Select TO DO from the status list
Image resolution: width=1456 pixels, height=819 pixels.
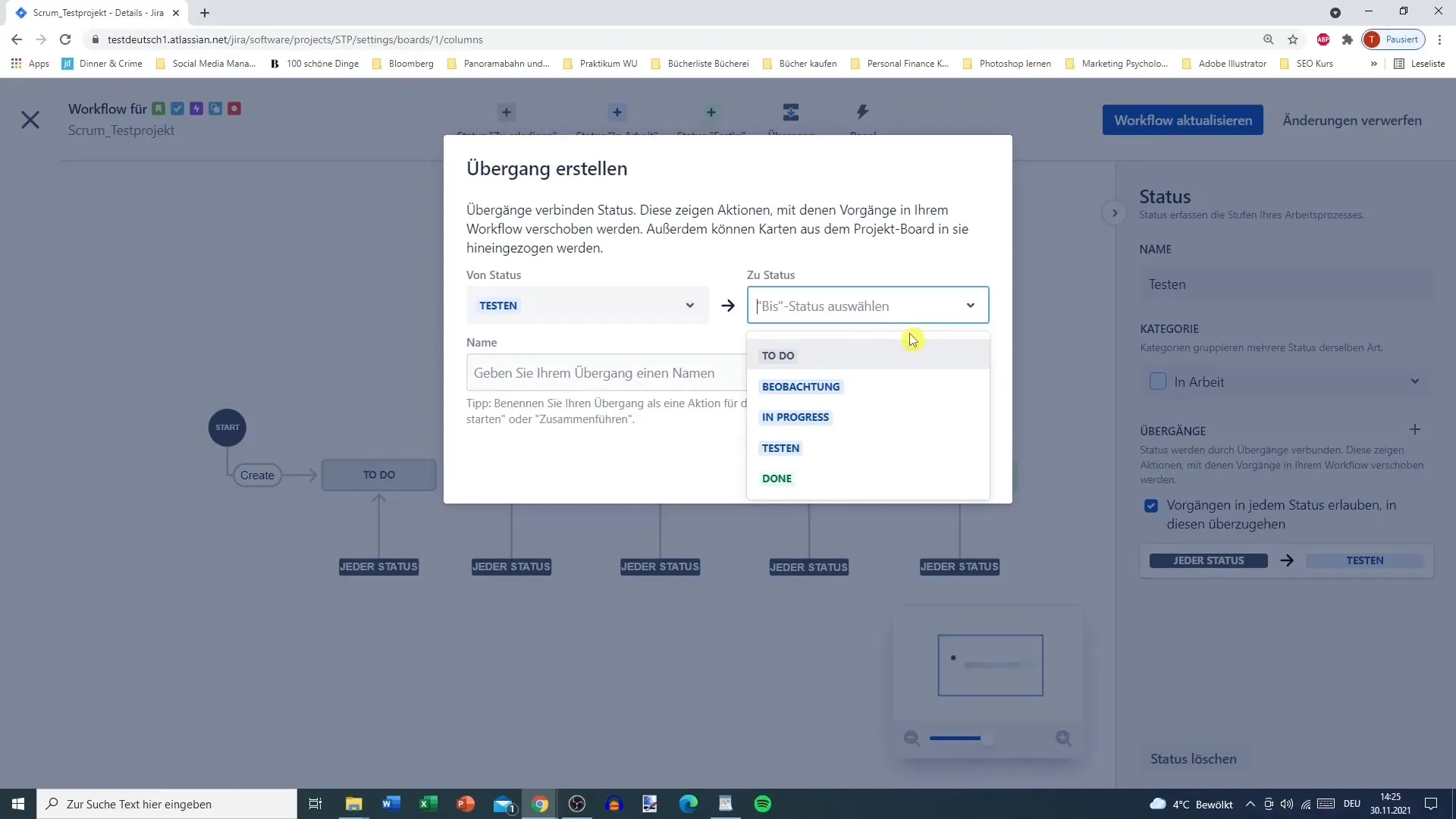[868, 355]
